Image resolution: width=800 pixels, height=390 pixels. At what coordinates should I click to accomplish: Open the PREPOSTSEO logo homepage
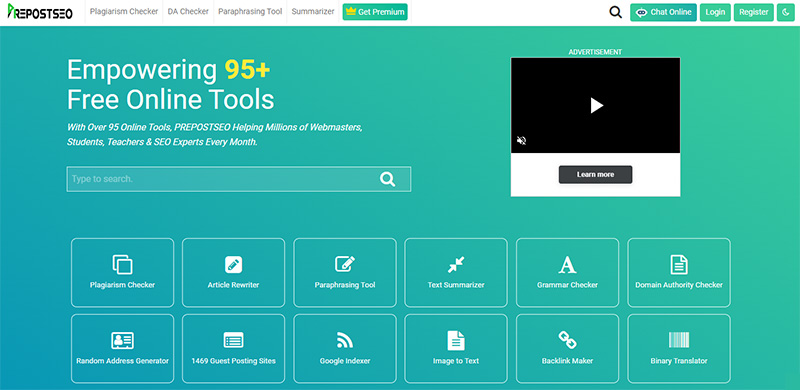tap(40, 12)
